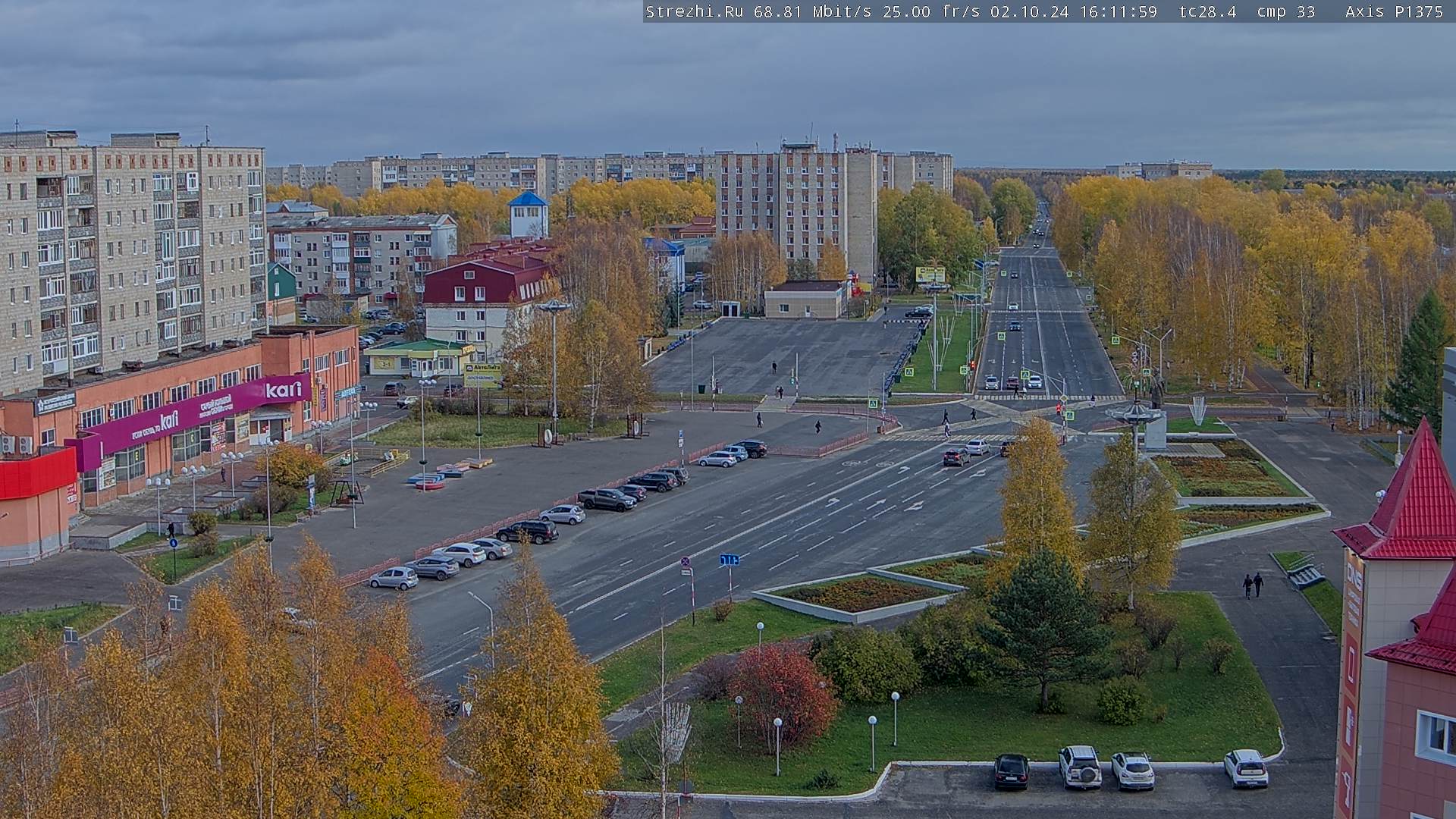This screenshot has height=819, width=1456.
Task: Select the "tc28.4" overlay value
Action: click(1207, 11)
